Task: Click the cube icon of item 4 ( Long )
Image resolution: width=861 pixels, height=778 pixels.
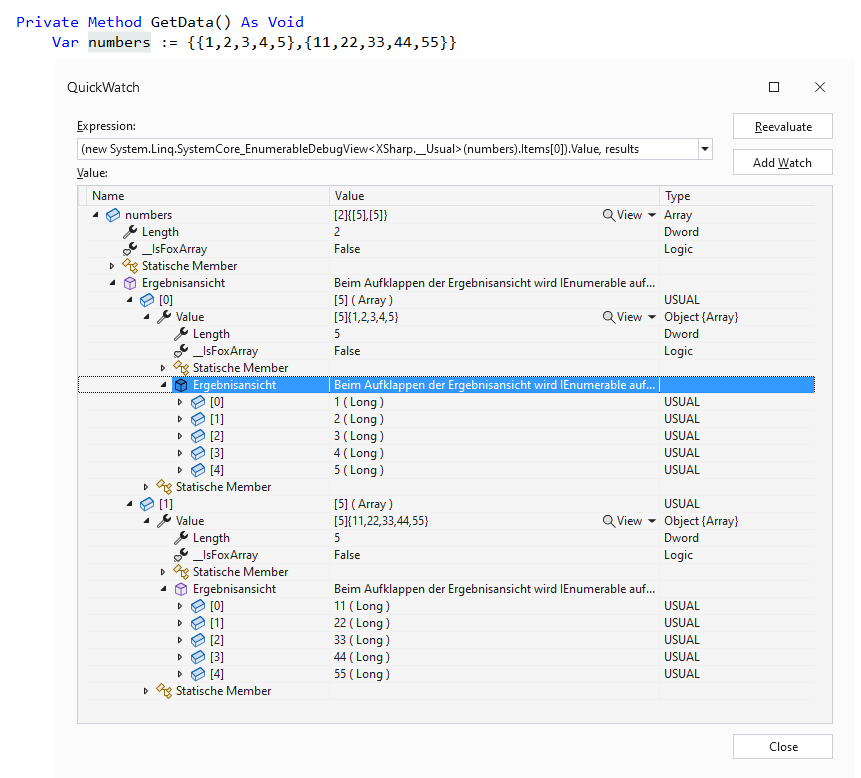Action: (x=198, y=454)
